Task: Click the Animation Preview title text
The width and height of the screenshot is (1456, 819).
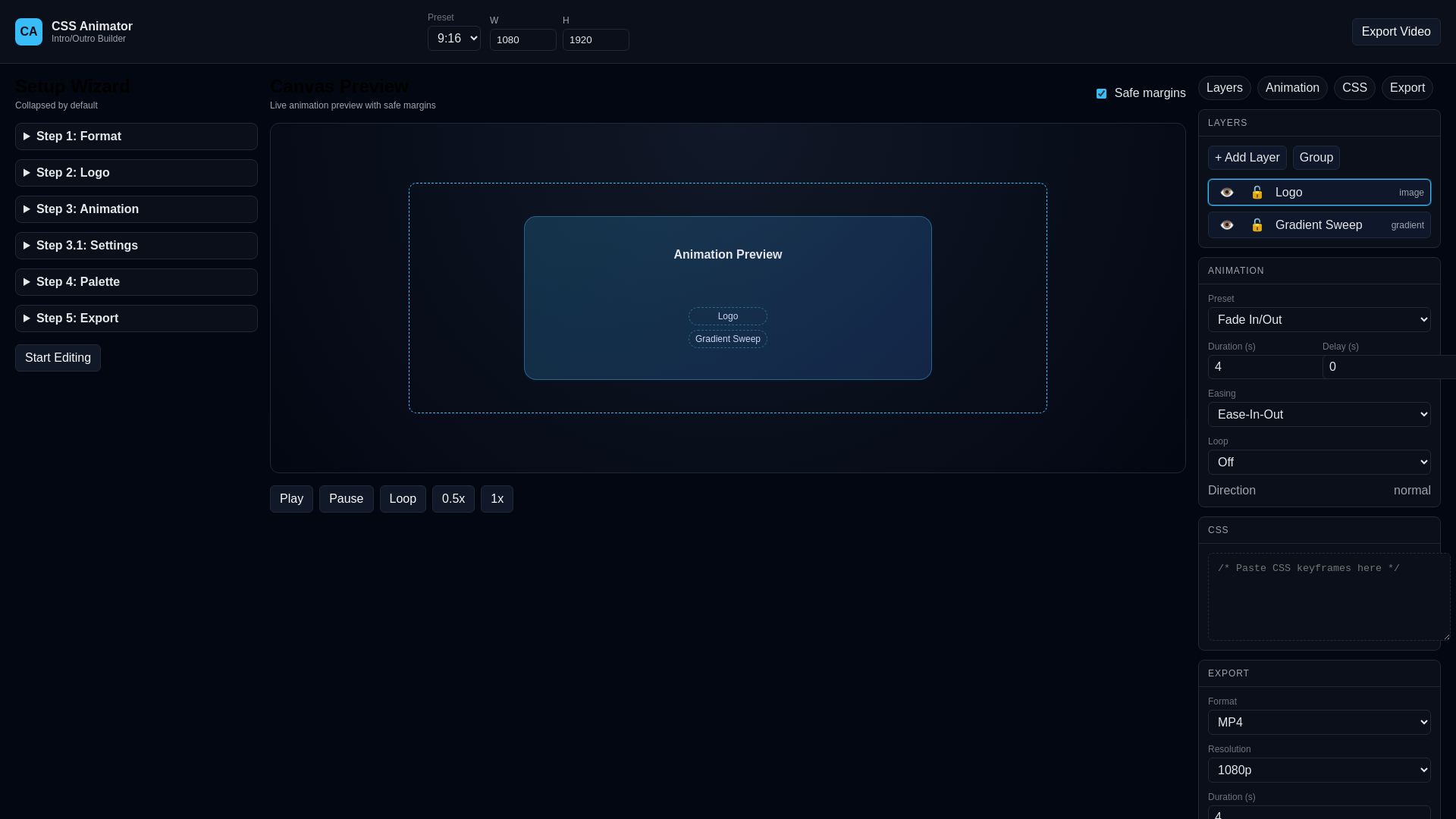Action: [x=728, y=255]
